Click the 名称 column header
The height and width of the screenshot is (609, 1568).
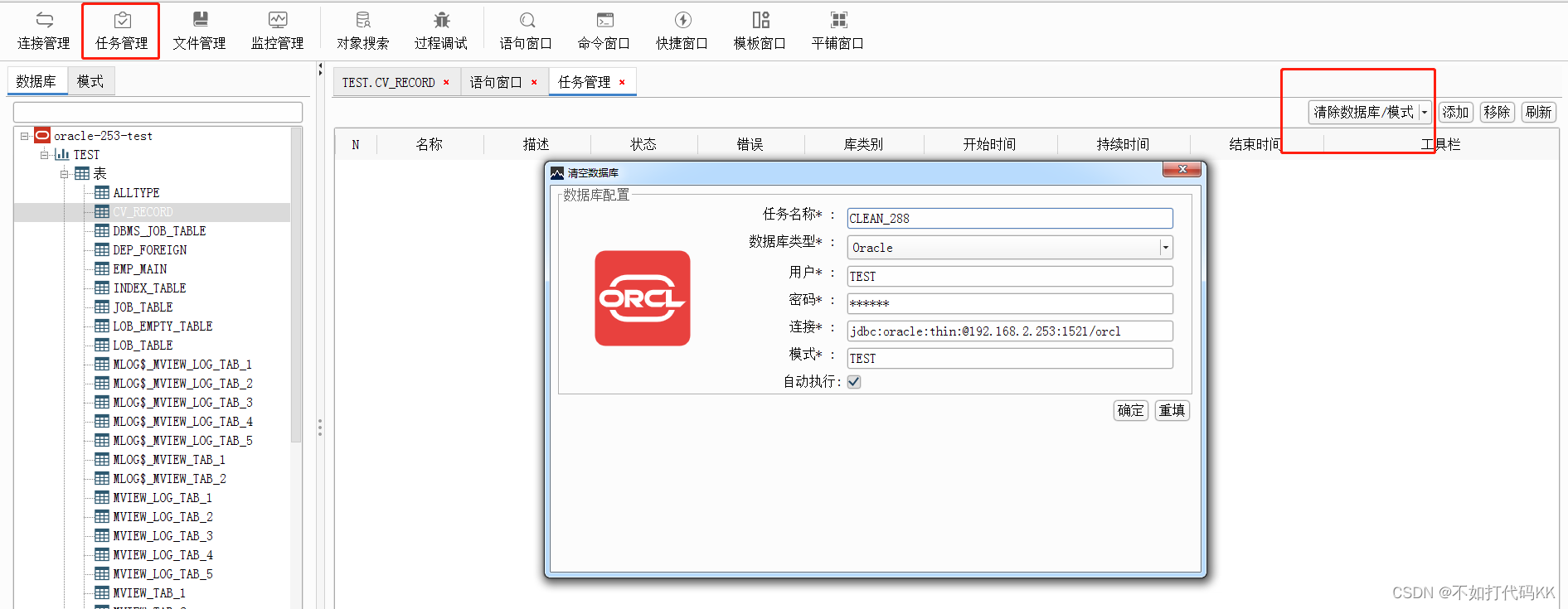click(430, 144)
